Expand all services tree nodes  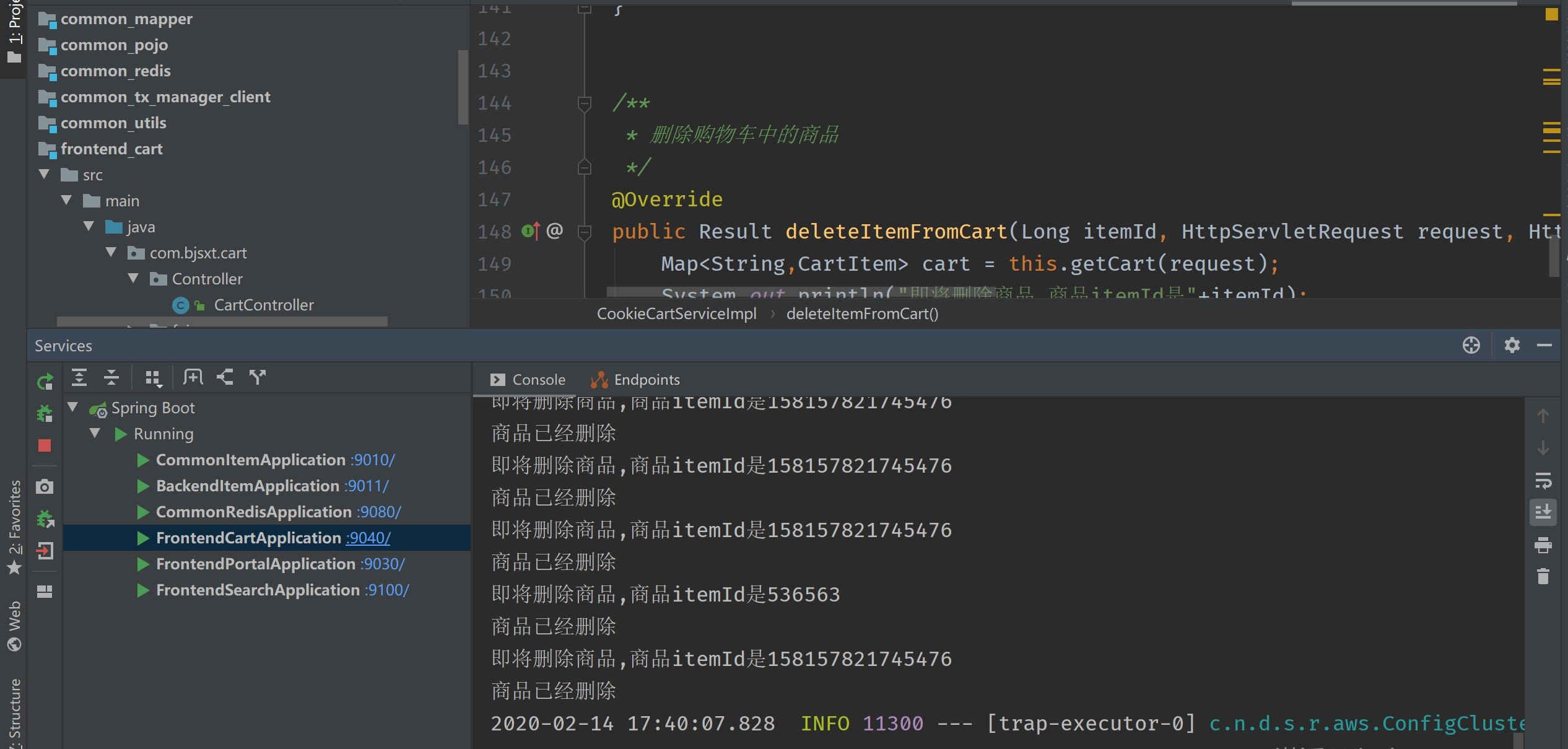point(79,377)
